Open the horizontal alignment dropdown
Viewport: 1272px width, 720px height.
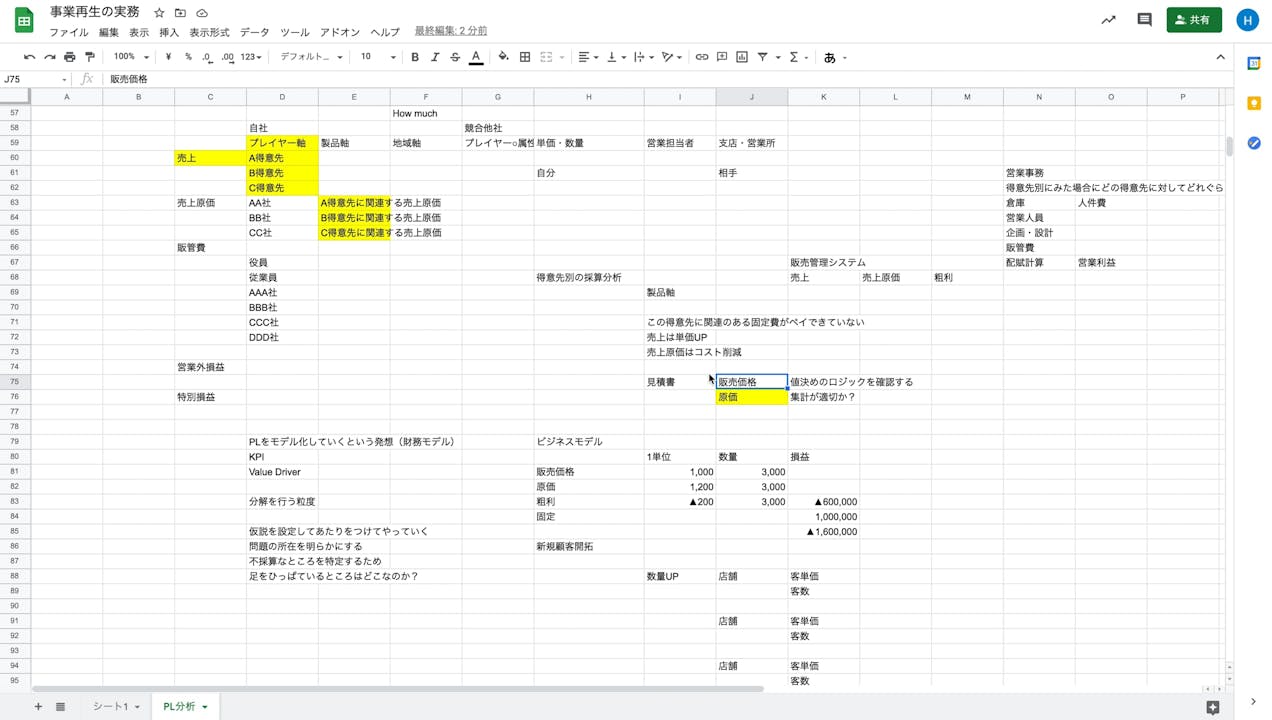pyautogui.click(x=586, y=57)
